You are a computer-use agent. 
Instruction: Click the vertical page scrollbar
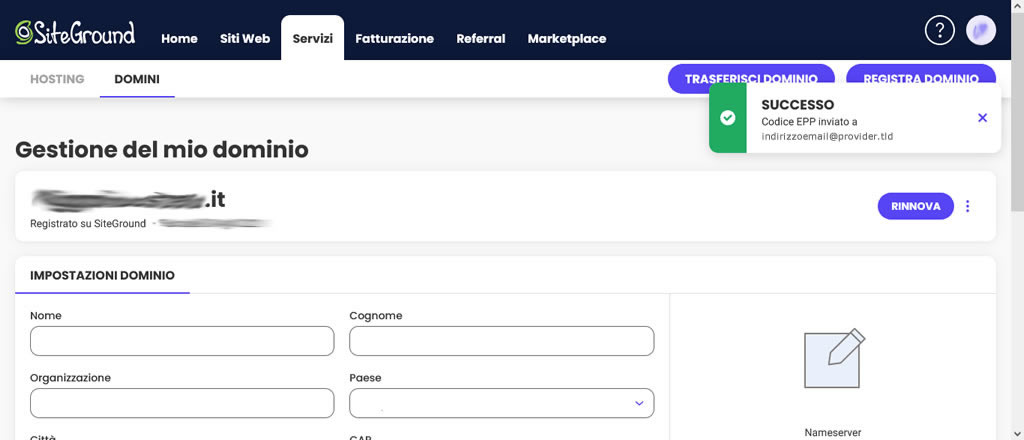point(1017,111)
